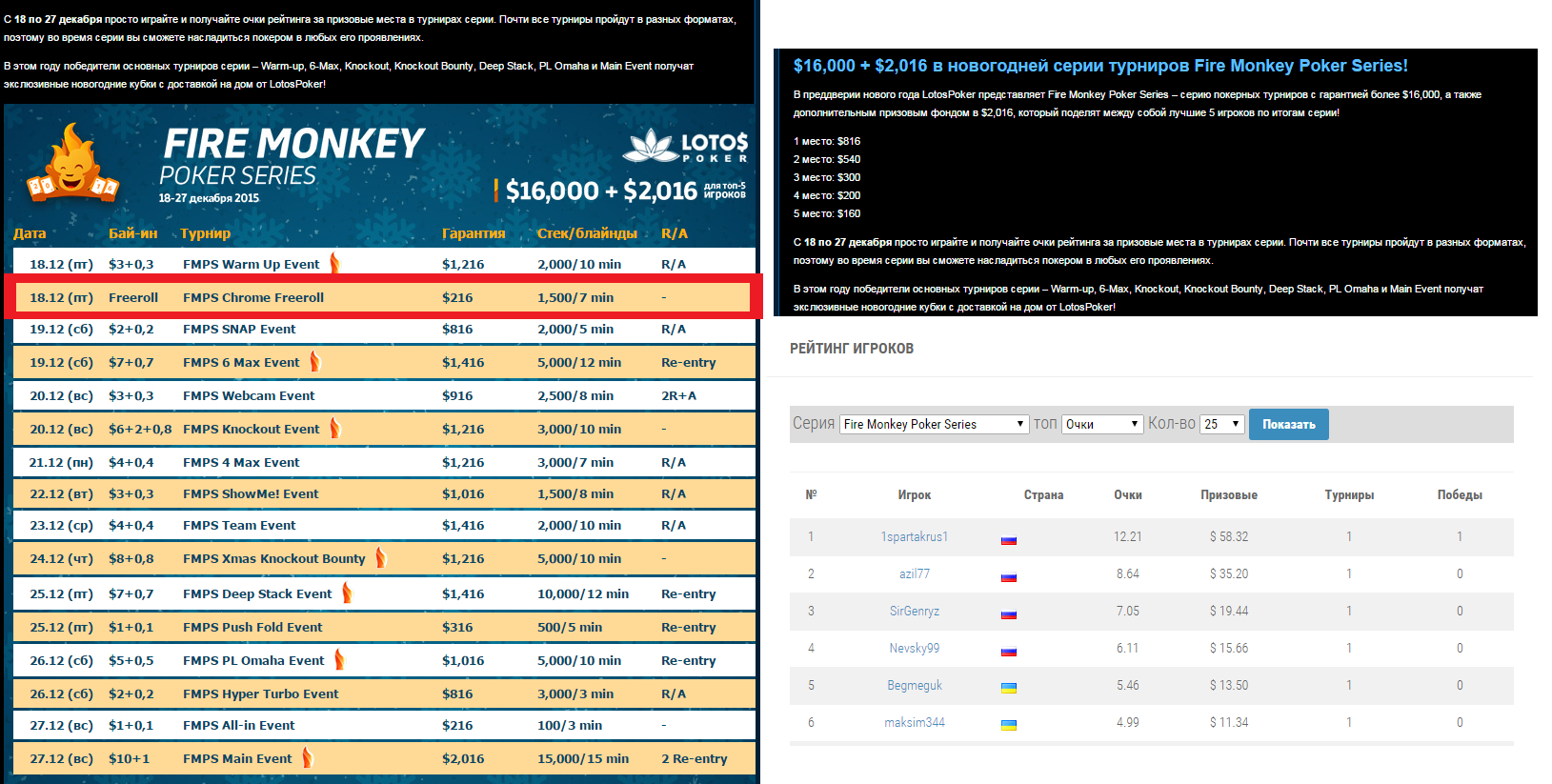Viewport: 1552px width, 784px height.
Task: Click the FMPS All-in Event tournament name
Action: (x=239, y=725)
